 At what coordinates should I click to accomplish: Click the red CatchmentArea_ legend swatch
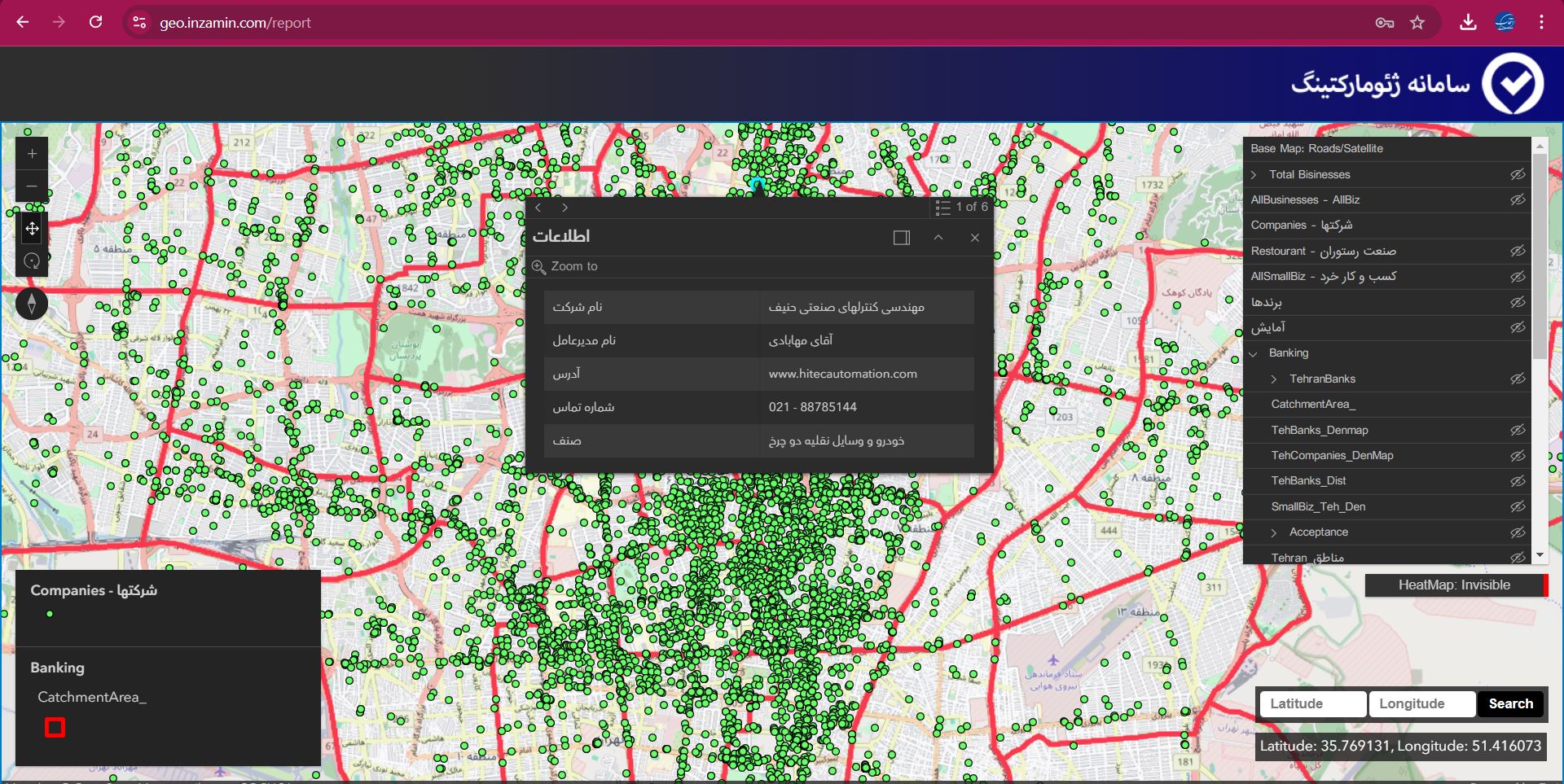55,727
